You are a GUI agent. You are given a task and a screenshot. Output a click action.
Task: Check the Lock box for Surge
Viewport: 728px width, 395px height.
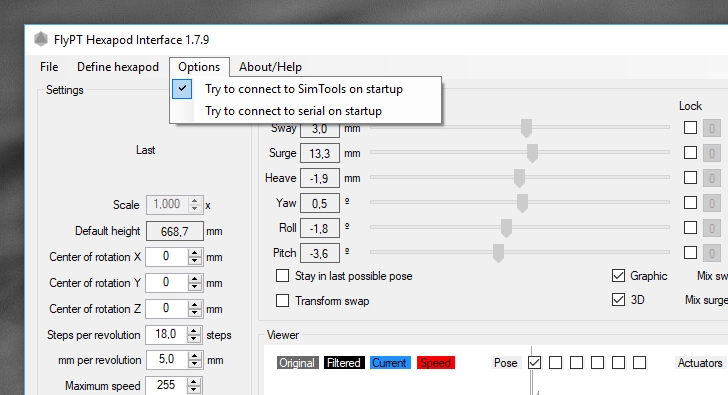(x=690, y=152)
